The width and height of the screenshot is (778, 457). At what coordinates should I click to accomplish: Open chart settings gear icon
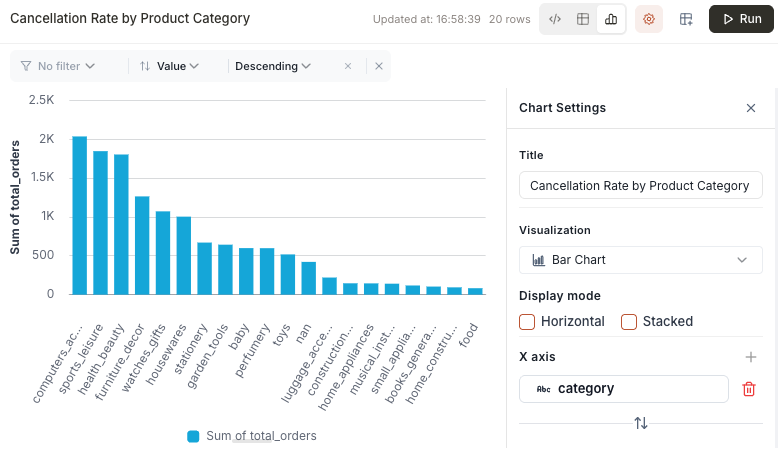[648, 19]
